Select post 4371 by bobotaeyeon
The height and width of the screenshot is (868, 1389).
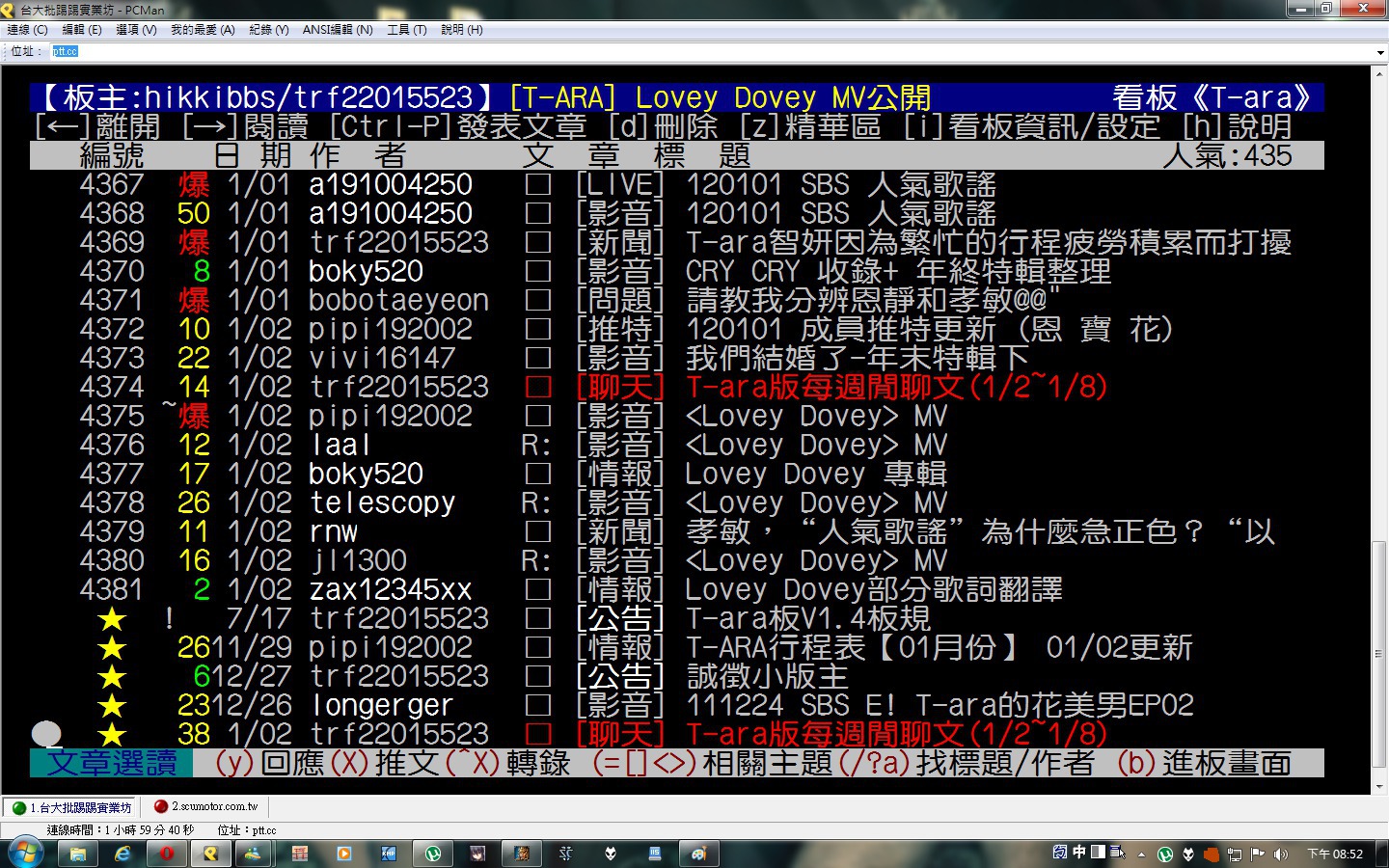click(676, 300)
